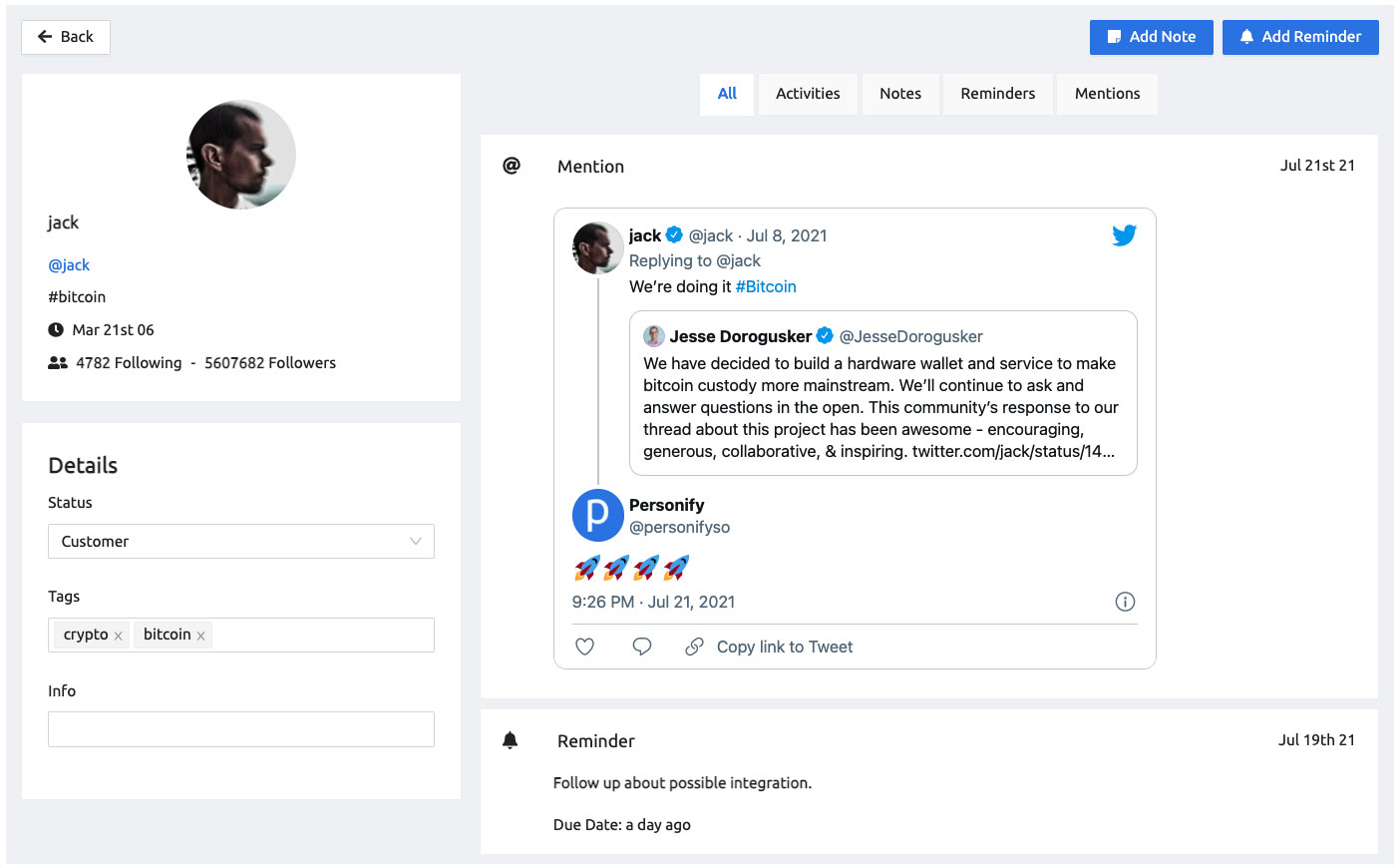This screenshot has height=868, width=1400.
Task: Click the bell icon beside Reminder
Action: click(x=511, y=740)
